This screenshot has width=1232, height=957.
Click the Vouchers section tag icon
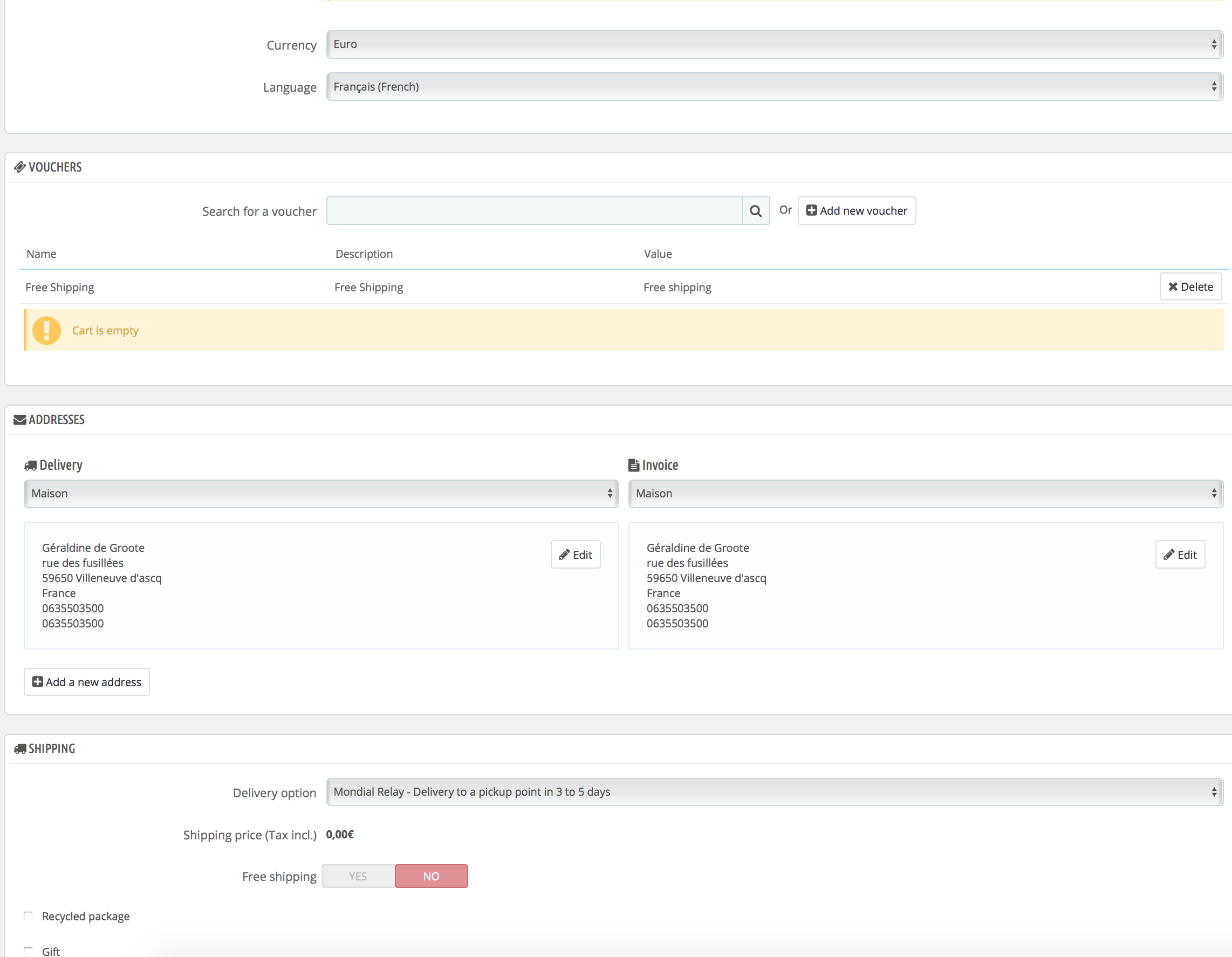(20, 167)
